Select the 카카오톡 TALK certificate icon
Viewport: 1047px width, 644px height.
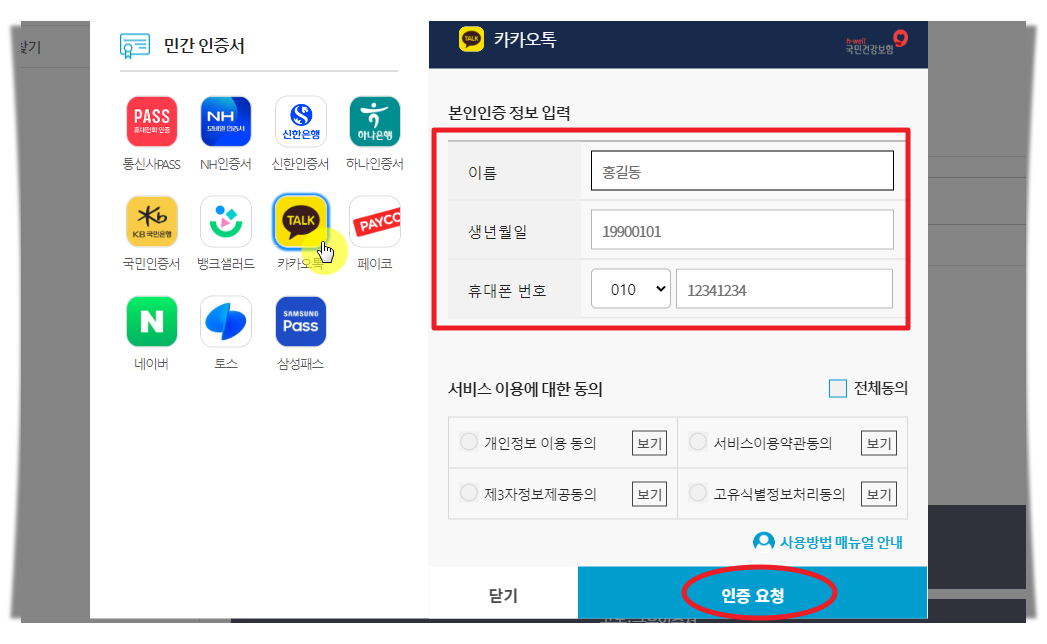tap(300, 221)
